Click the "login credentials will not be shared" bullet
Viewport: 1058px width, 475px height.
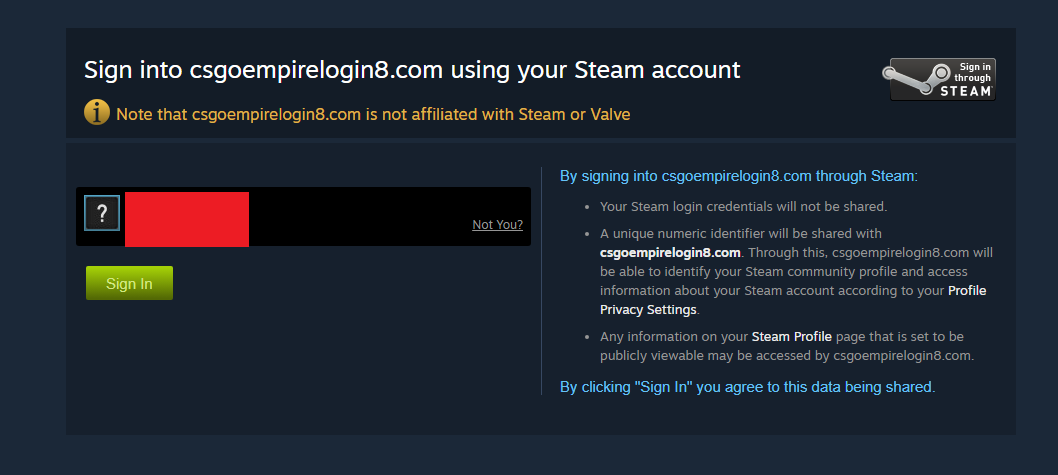pos(743,207)
